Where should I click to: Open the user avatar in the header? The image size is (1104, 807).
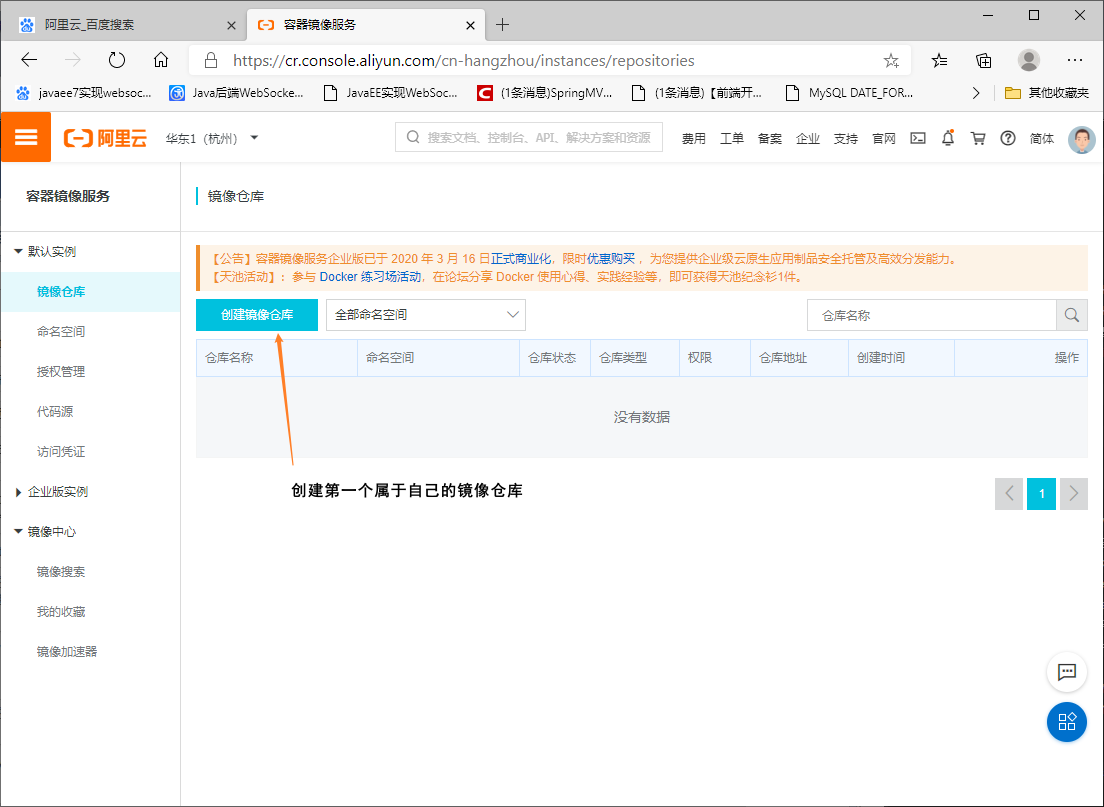tap(1081, 139)
